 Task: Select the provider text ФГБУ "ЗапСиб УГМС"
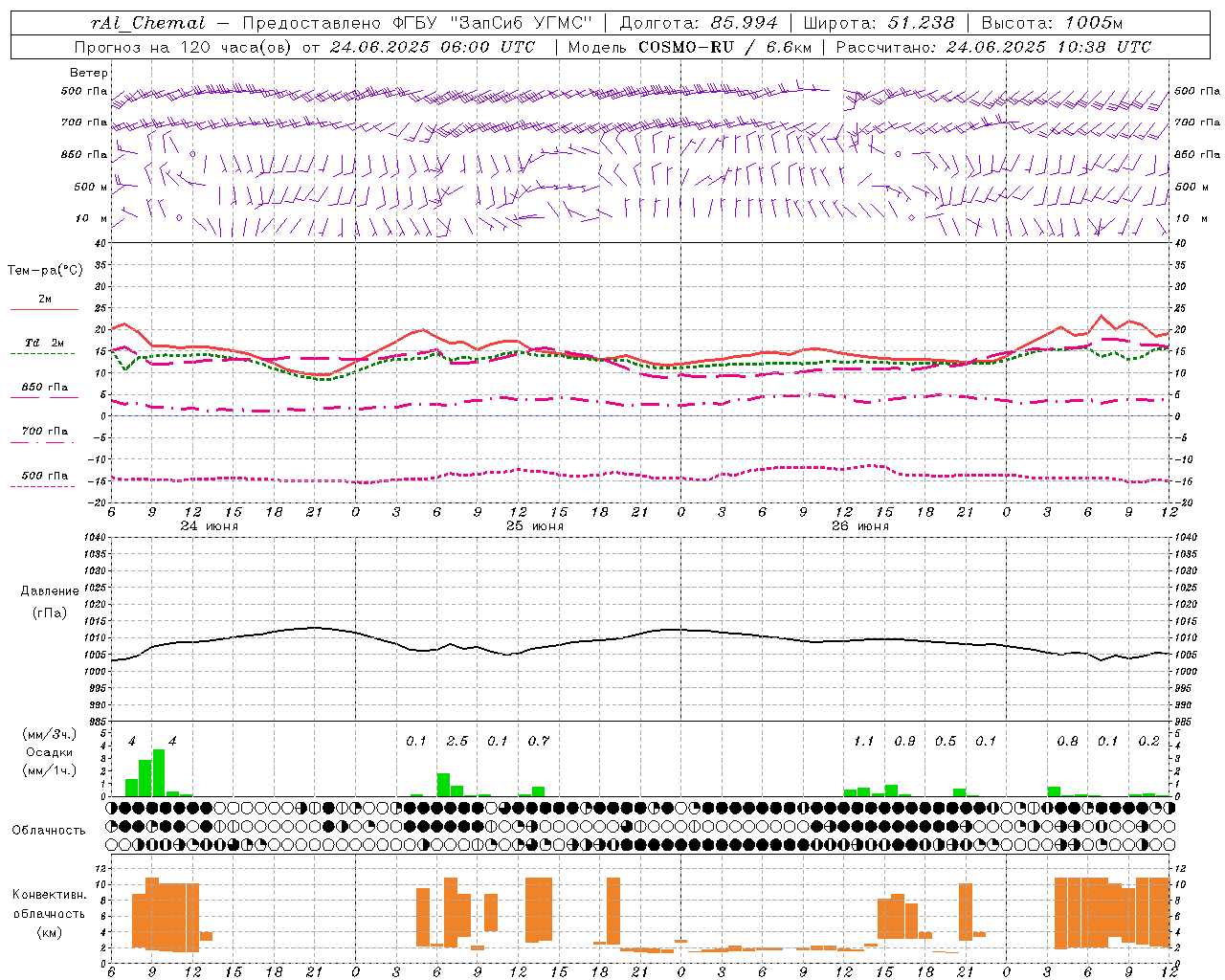click(x=493, y=23)
